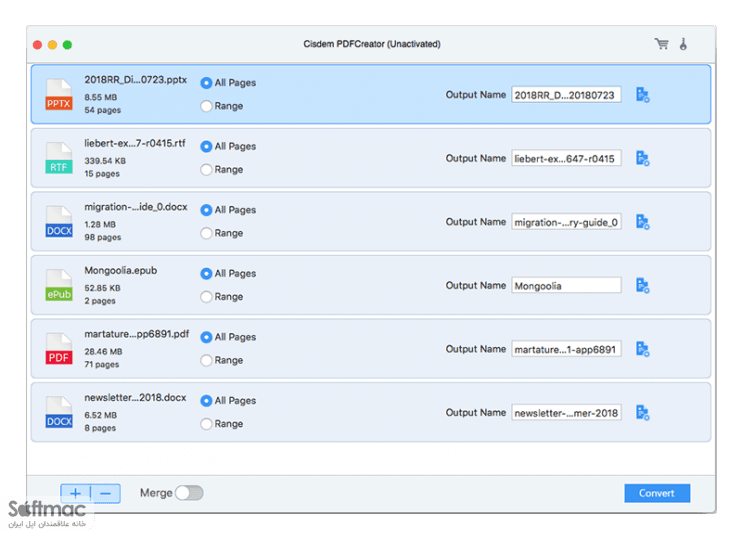
Task: Choose Range for Mongoolia.epub
Action: click(x=206, y=297)
